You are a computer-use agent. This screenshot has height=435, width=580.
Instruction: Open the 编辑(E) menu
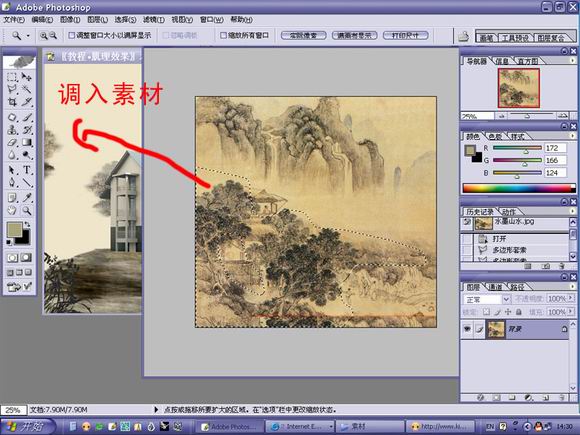[x=42, y=20]
